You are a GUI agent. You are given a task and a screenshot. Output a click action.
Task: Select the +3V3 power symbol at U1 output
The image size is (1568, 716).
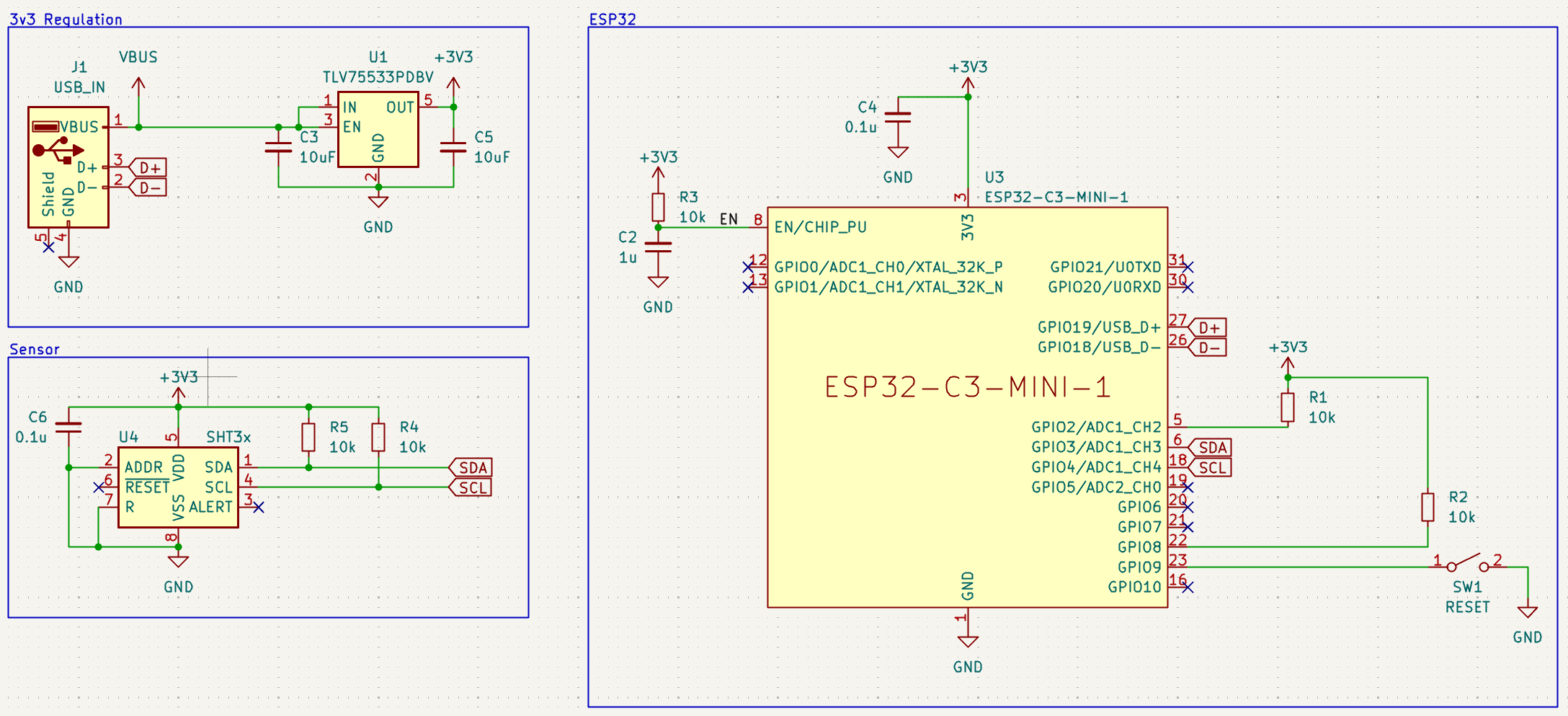click(453, 84)
